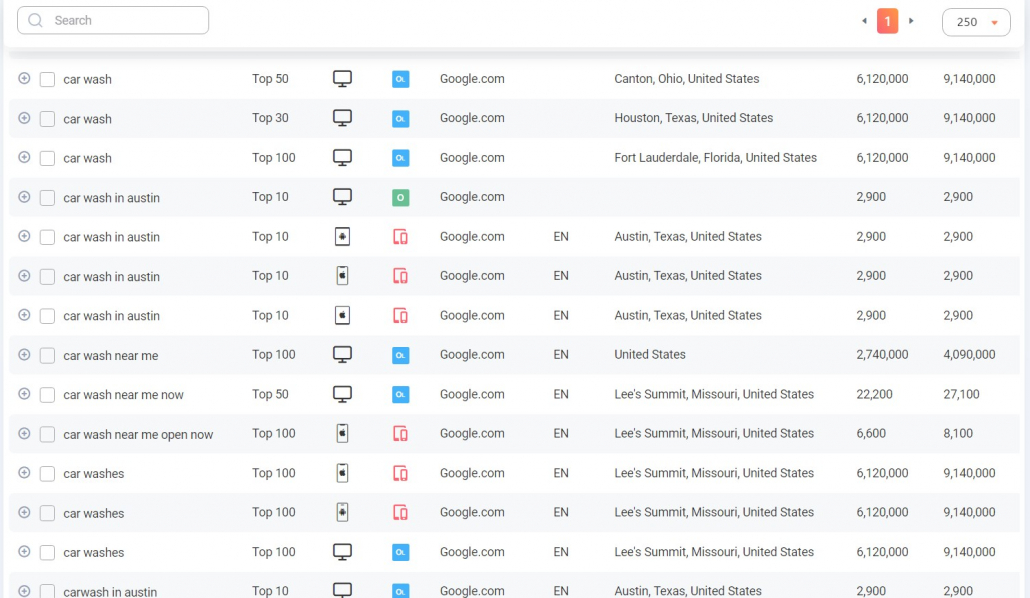The image size is (1030, 598).
Task: Click the desktop icon in the Fort Lauderdale row
Action: 342,158
